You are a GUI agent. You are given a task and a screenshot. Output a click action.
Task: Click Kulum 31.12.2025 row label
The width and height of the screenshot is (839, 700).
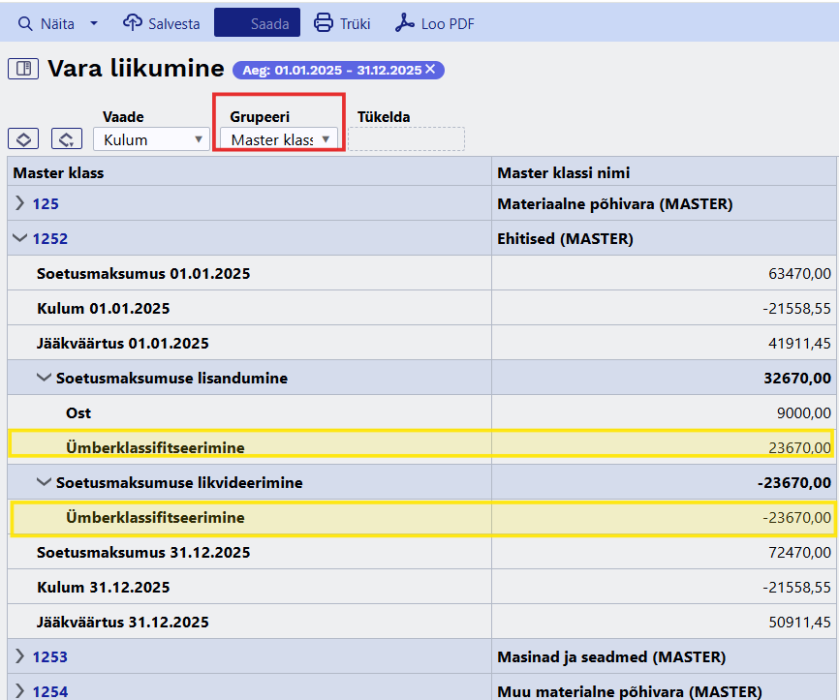(103, 587)
